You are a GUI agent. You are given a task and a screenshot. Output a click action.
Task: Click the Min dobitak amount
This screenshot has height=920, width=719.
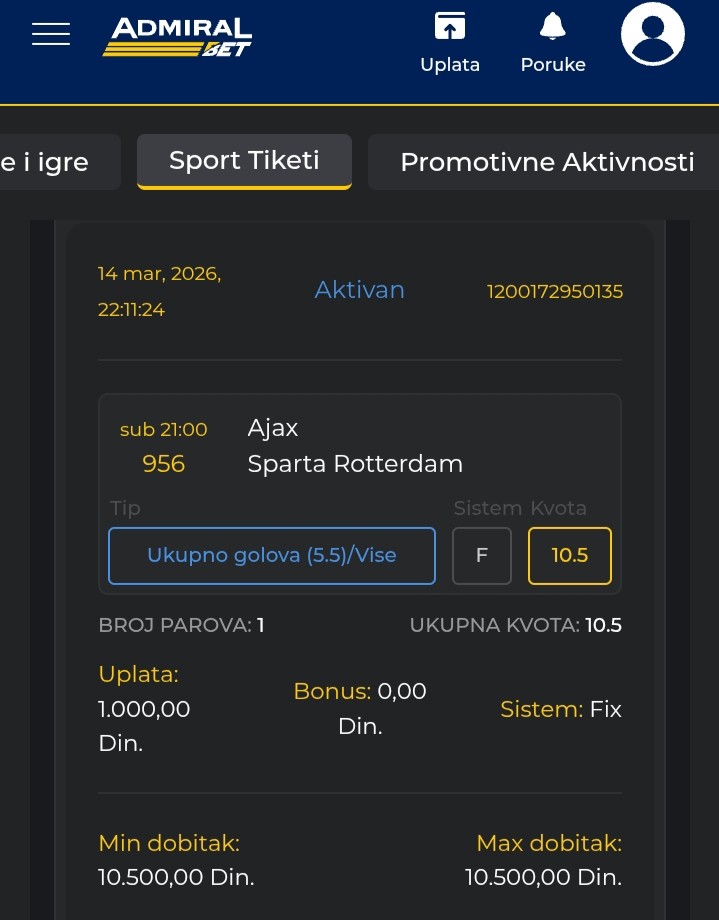pos(176,877)
